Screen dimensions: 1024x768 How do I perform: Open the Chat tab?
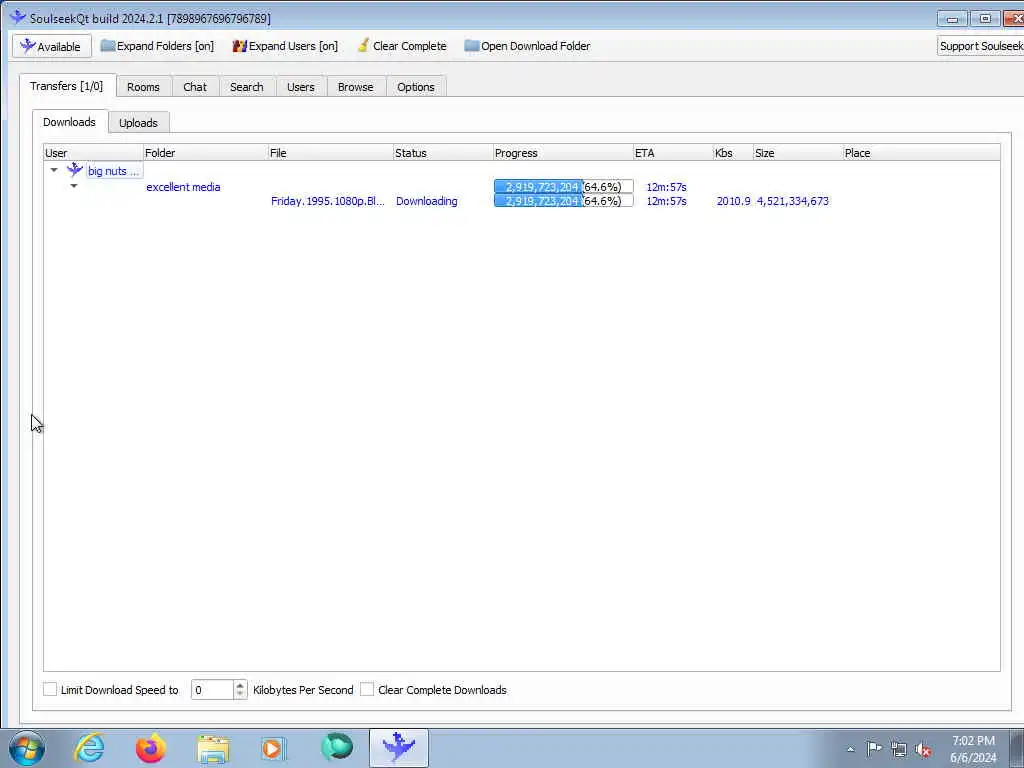(x=195, y=87)
